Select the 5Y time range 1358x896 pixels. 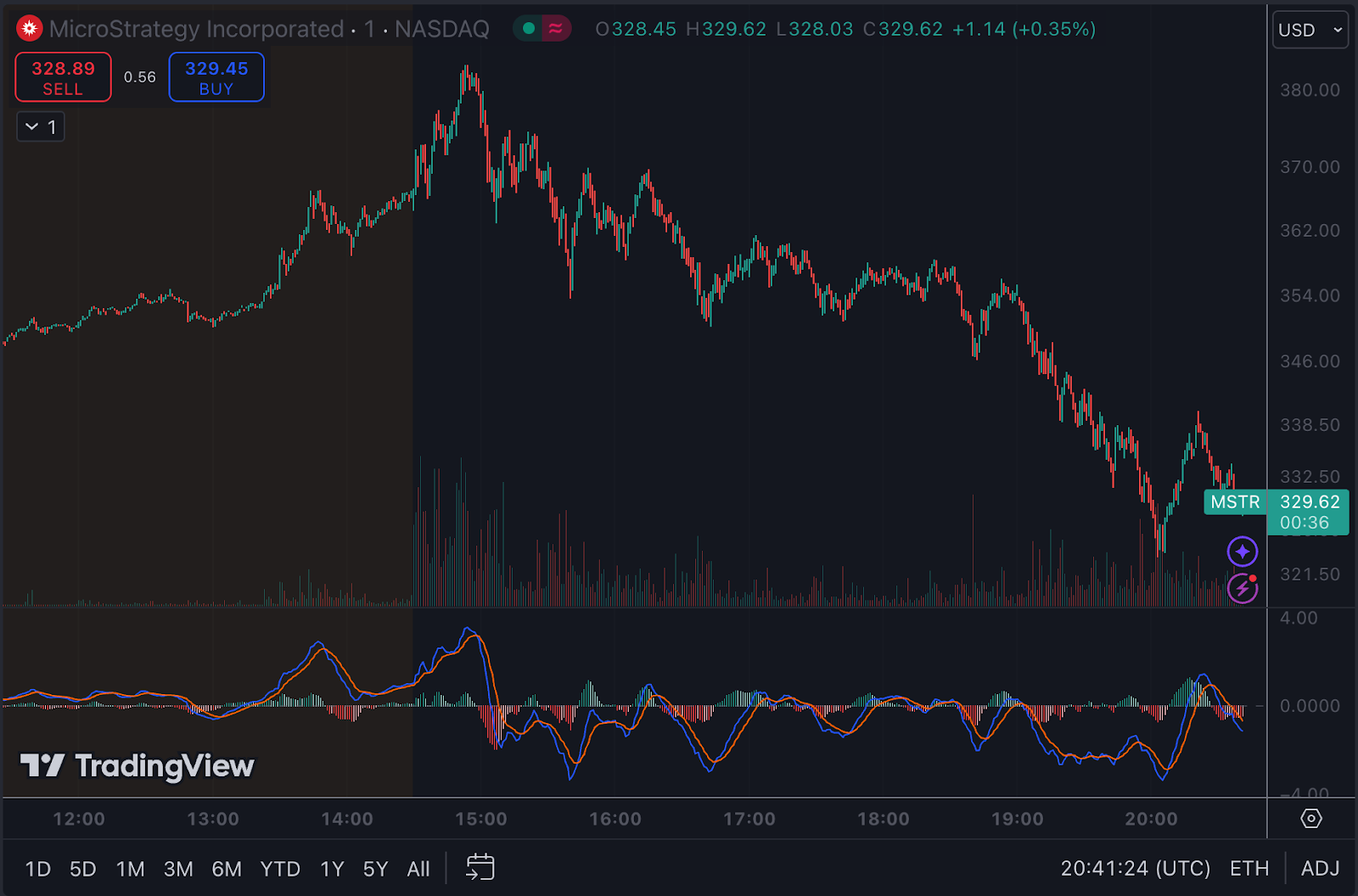pyautogui.click(x=375, y=869)
